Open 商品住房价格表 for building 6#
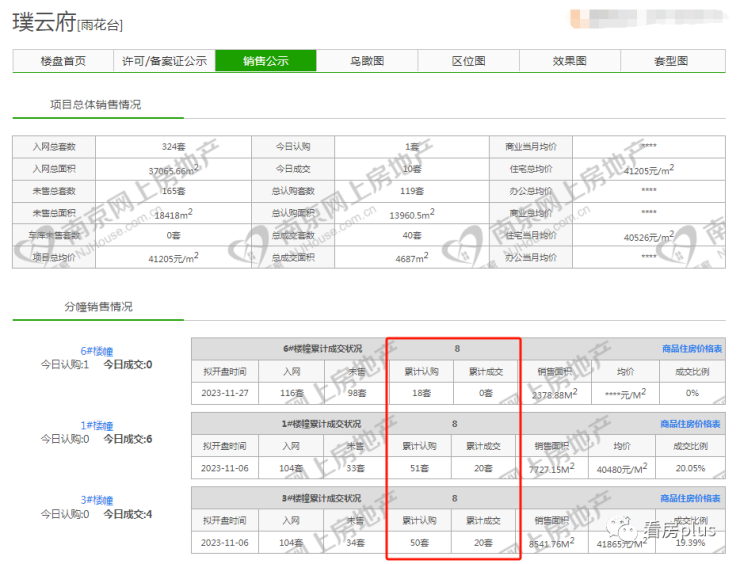This screenshot has width=740, height=564. pos(691,348)
